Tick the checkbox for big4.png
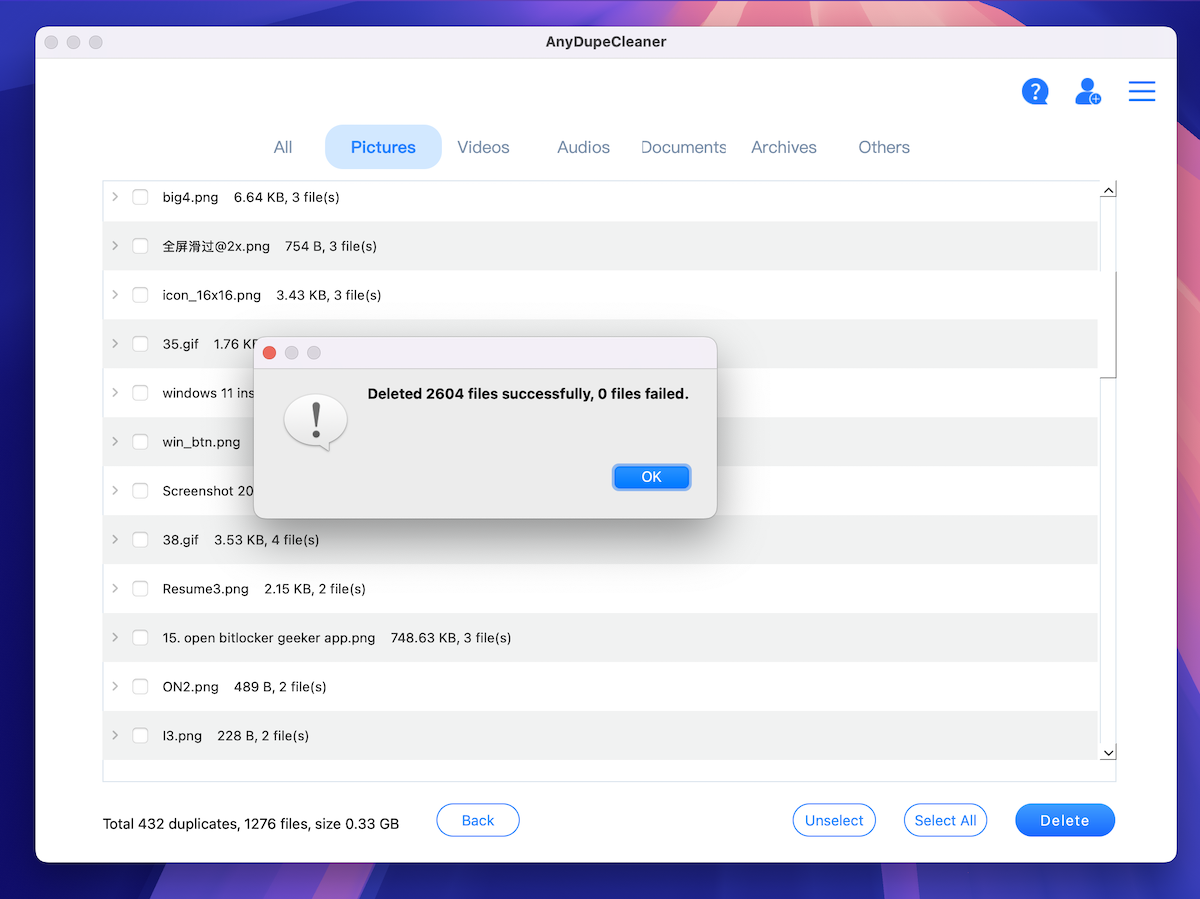This screenshot has height=899, width=1200. point(140,197)
